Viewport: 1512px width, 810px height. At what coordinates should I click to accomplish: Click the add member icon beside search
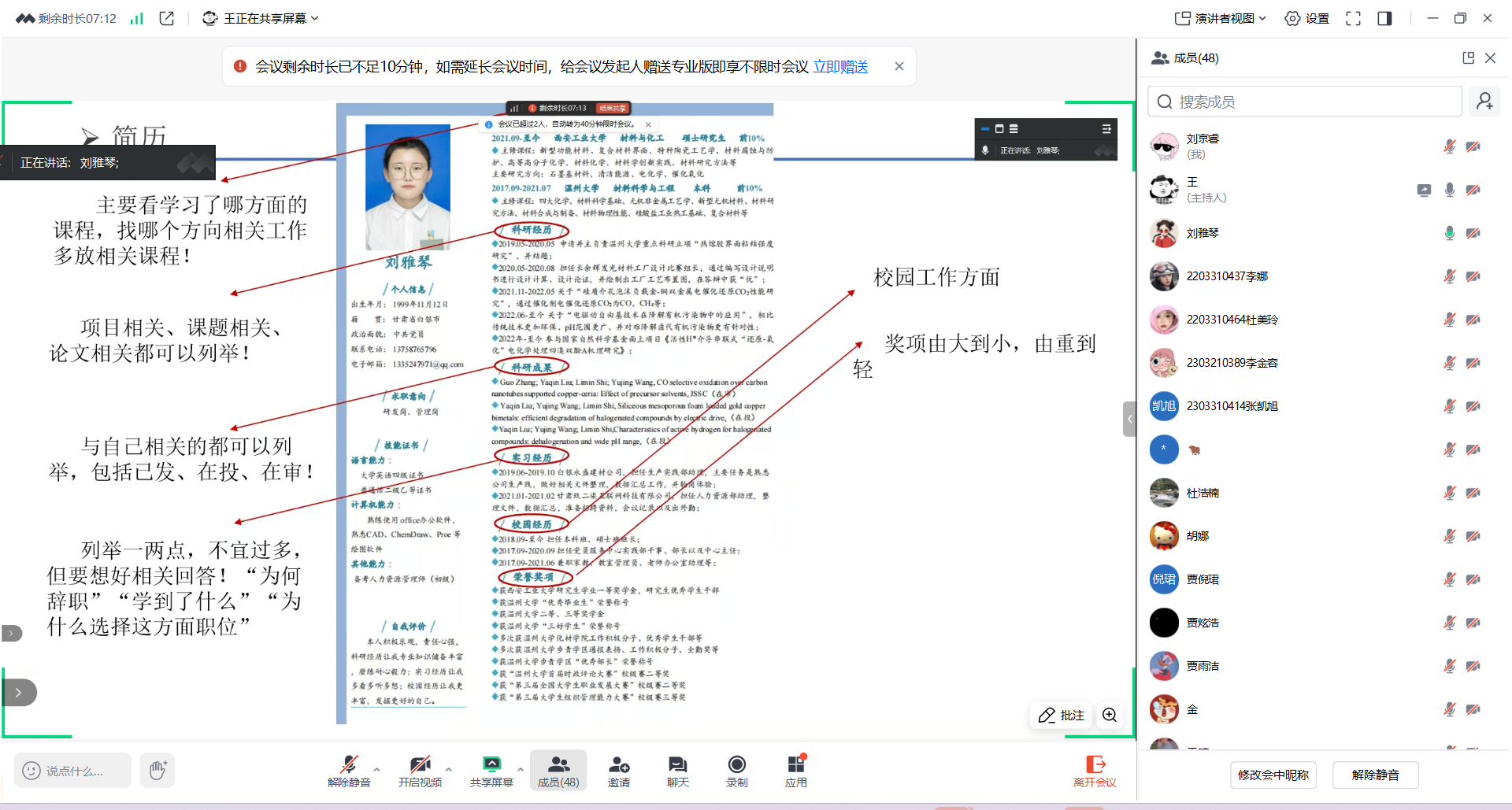pyautogui.click(x=1484, y=102)
